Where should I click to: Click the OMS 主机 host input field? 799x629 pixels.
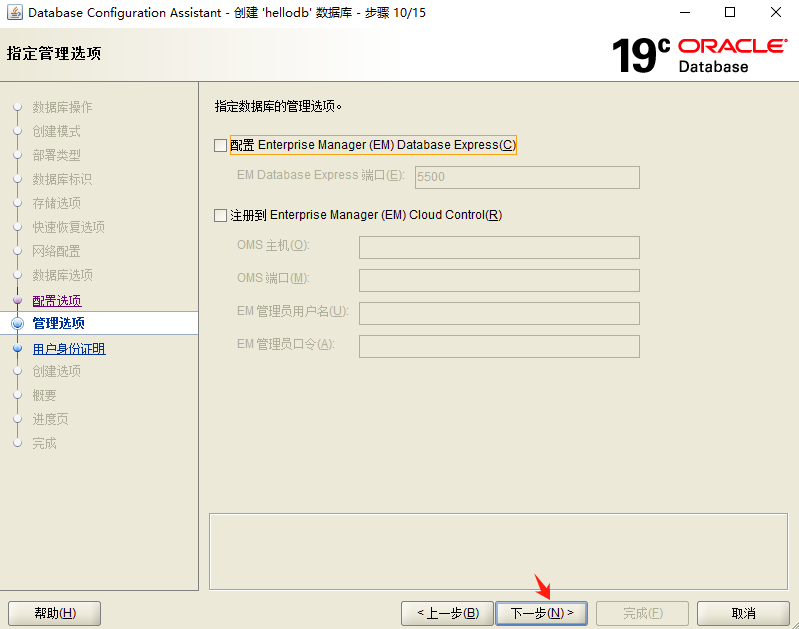pyautogui.click(x=499, y=247)
